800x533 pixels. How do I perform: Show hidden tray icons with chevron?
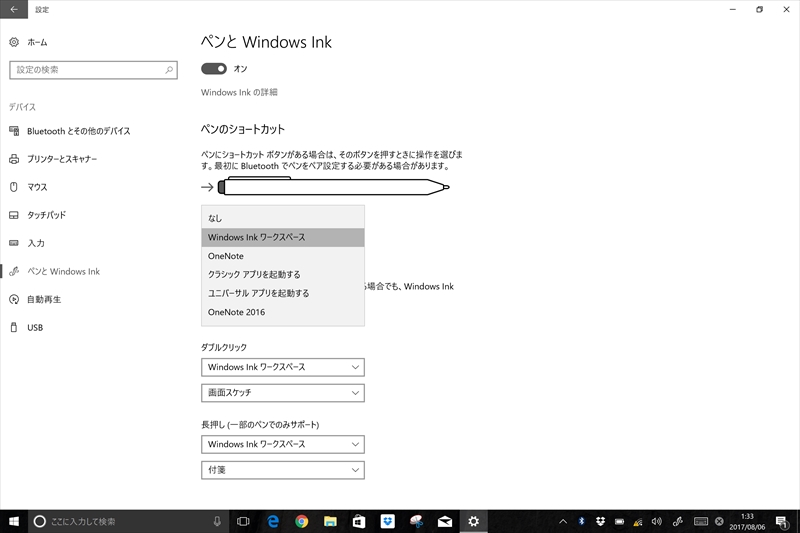pos(563,521)
